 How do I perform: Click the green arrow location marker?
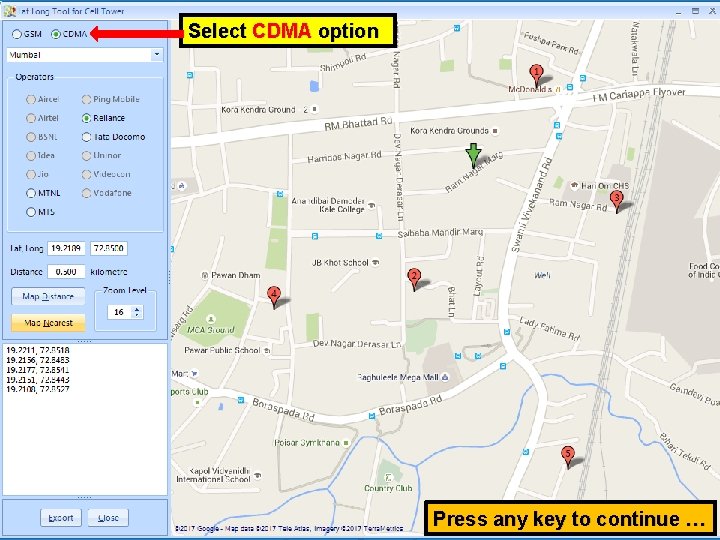[x=473, y=155]
